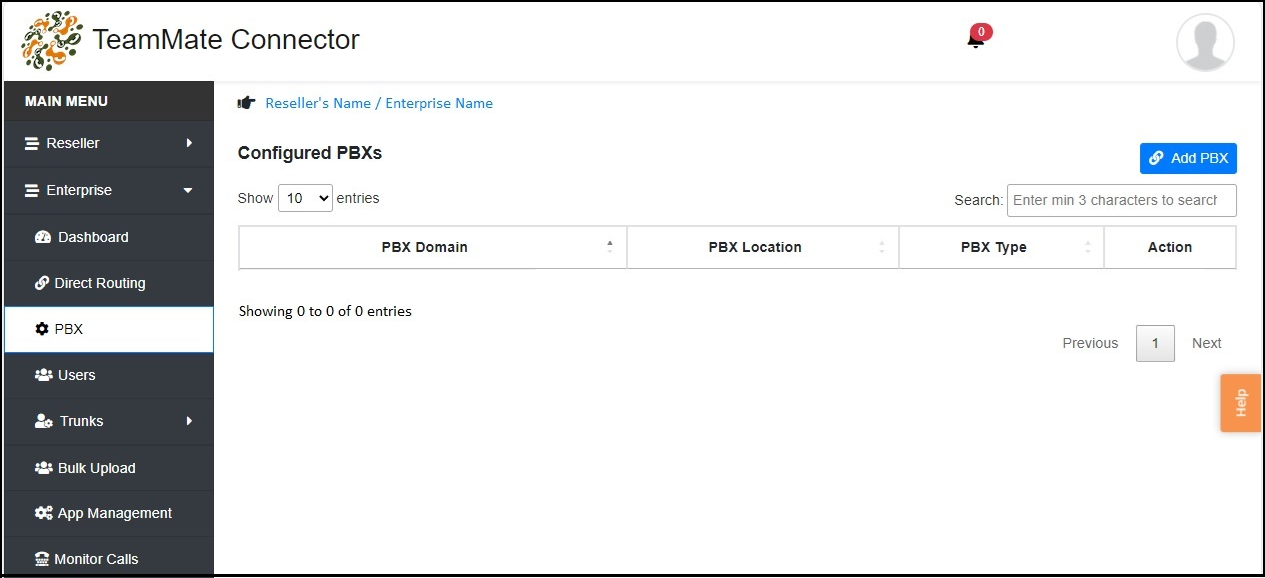Open the Users menu item
Viewport: 1265px width, 578px height.
[109, 375]
